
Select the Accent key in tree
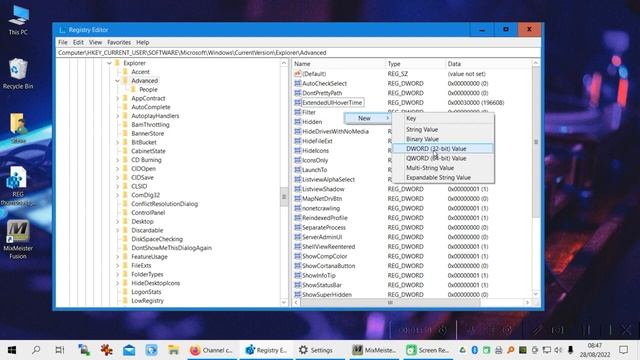[140, 72]
